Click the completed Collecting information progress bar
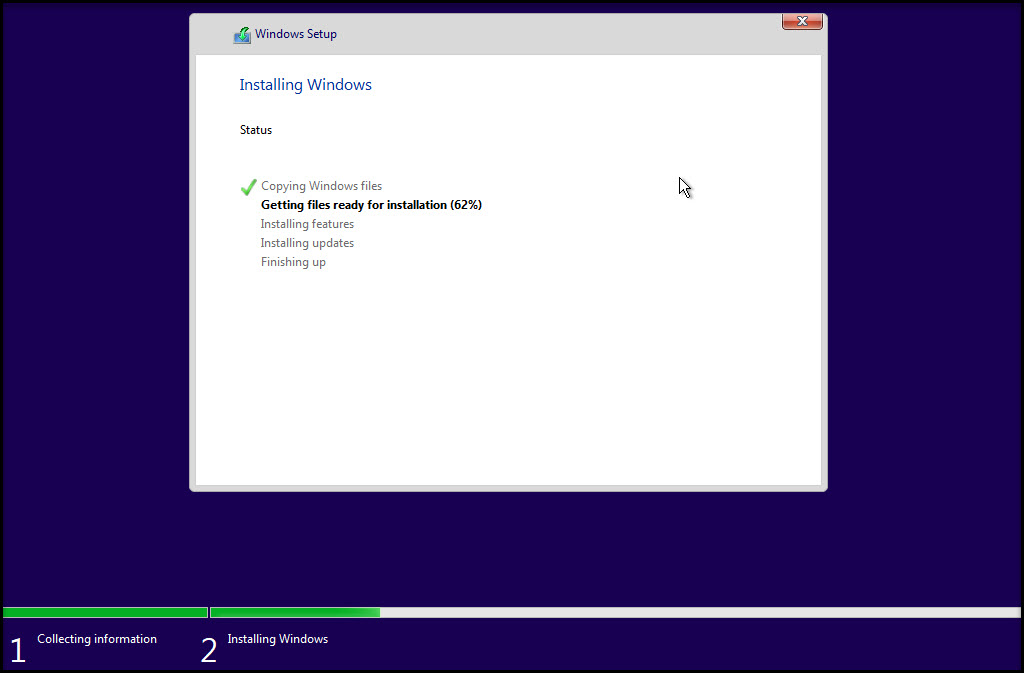This screenshot has height=673, width=1024. click(105, 612)
